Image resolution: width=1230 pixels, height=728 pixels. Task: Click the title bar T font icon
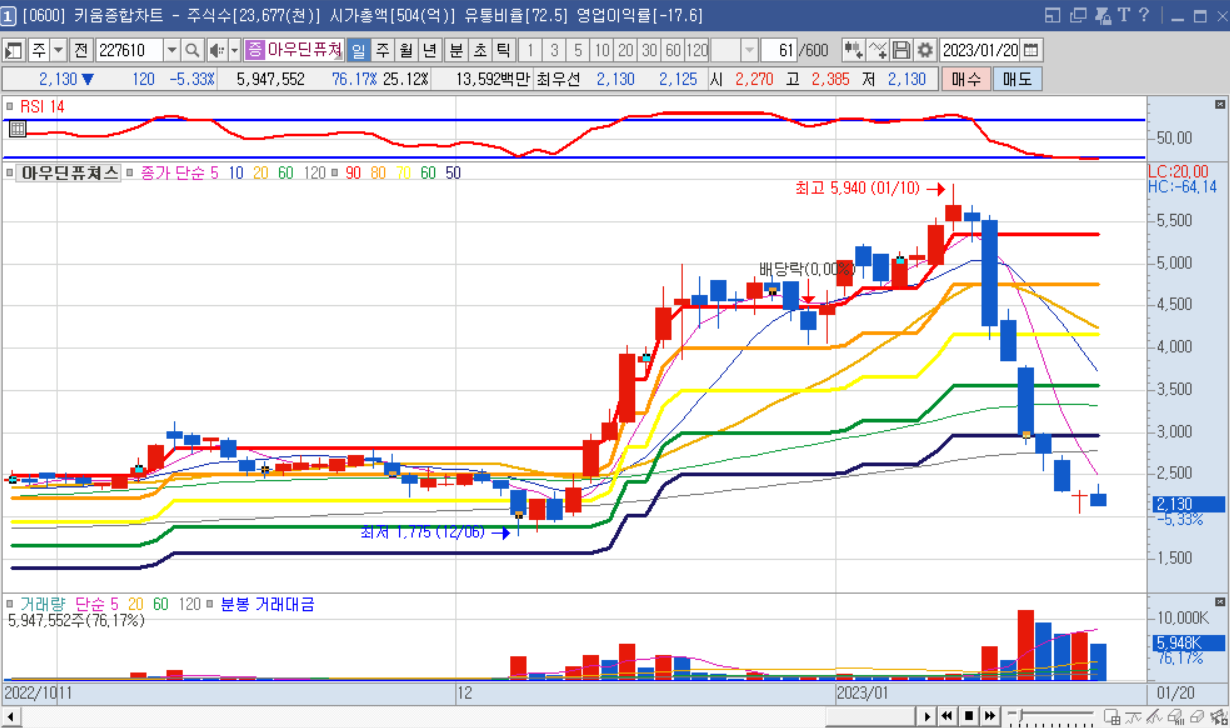(1123, 15)
